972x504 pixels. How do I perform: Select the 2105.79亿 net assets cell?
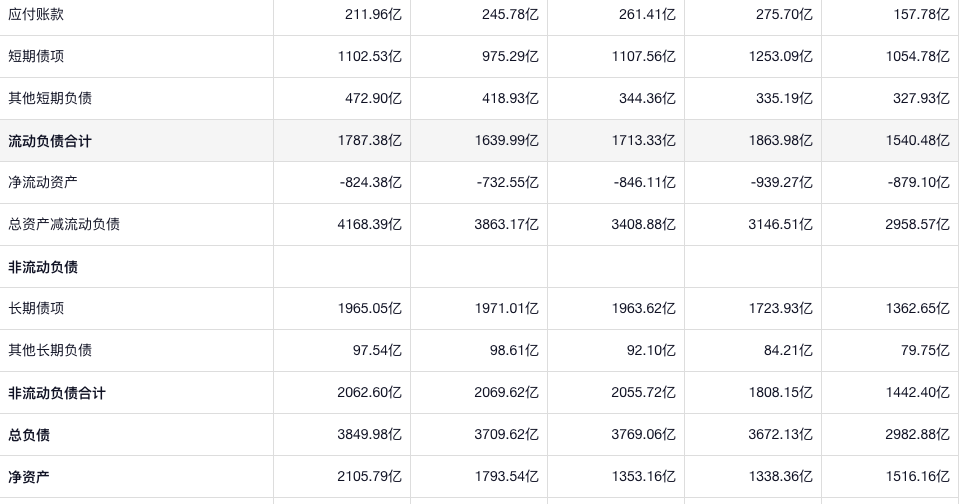(369, 477)
